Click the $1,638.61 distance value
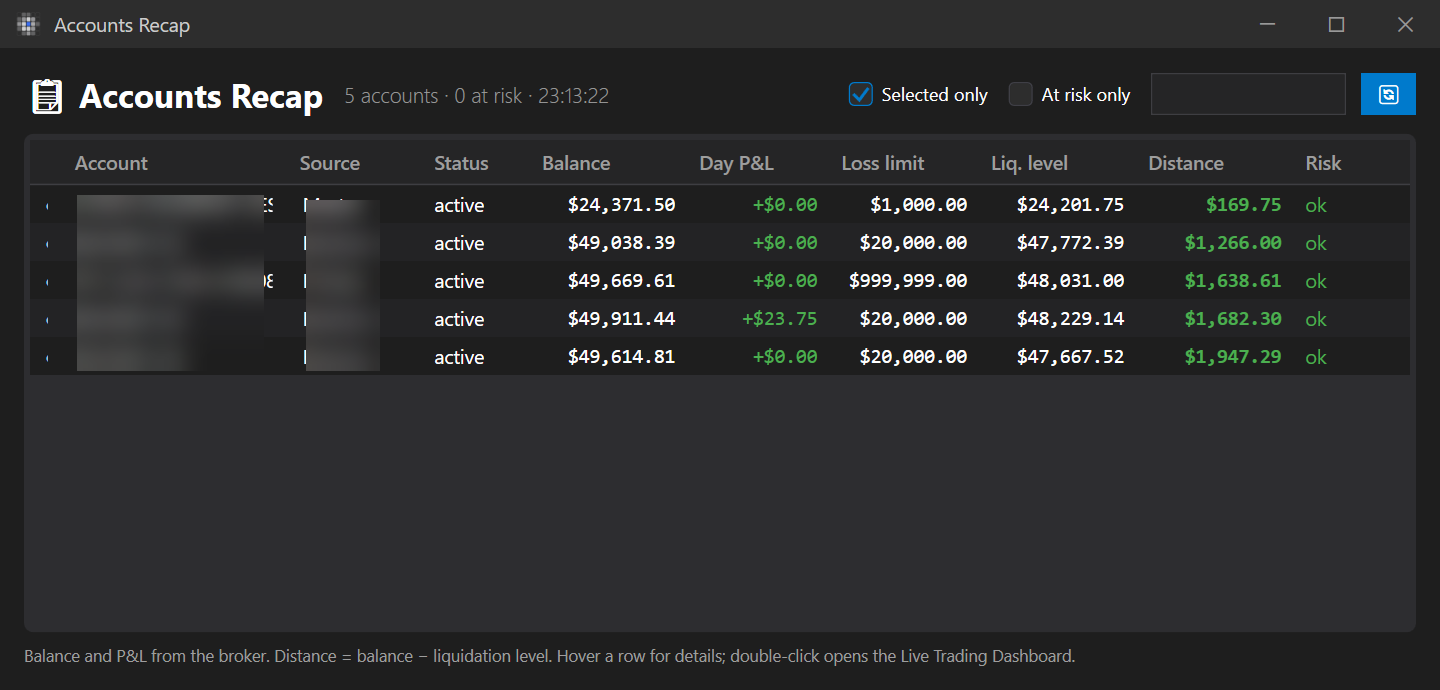Viewport: 1440px width, 690px height. click(x=1233, y=281)
